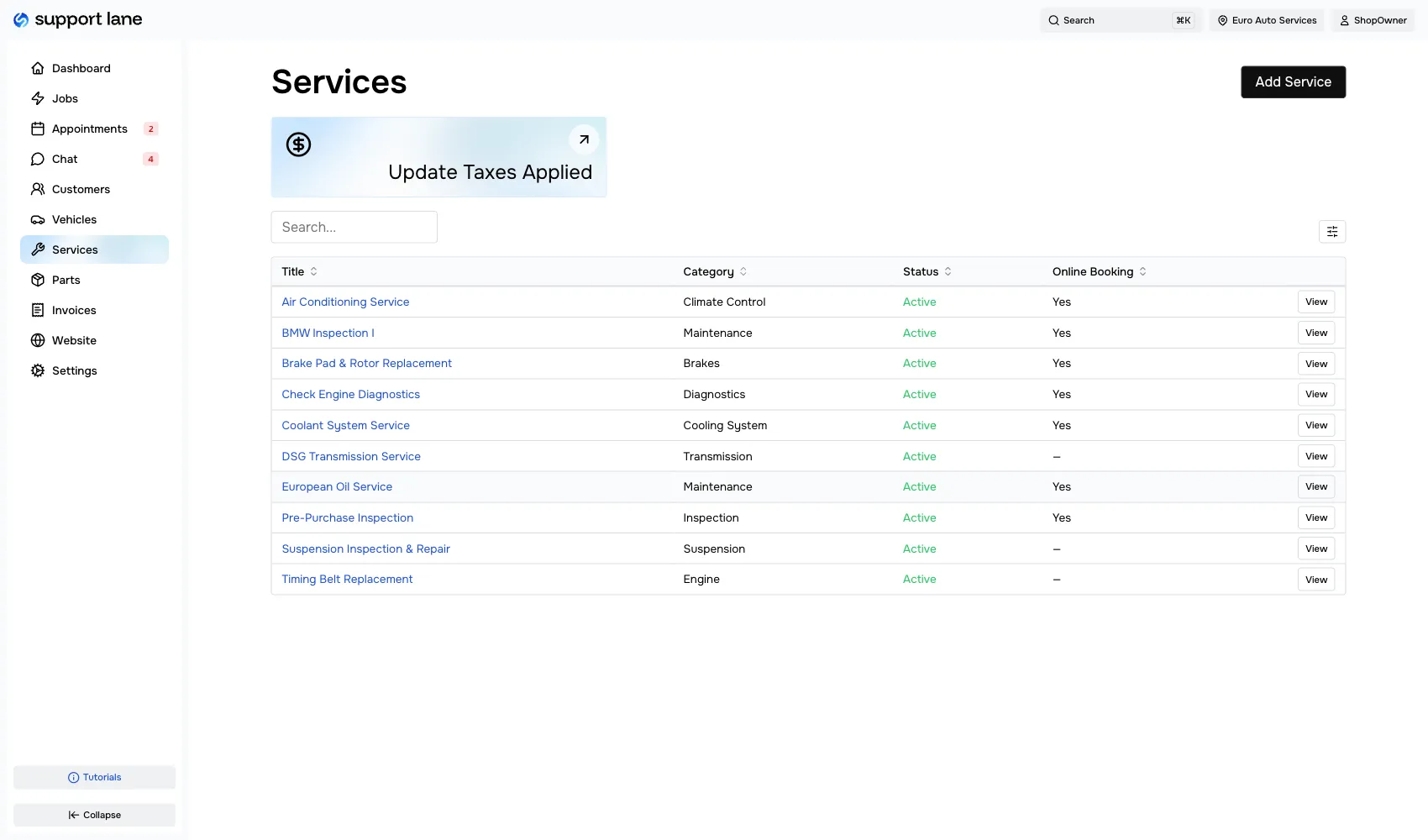This screenshot has width=1428, height=840.
Task: Open Website via the globe icon
Action: pyautogui.click(x=38, y=340)
